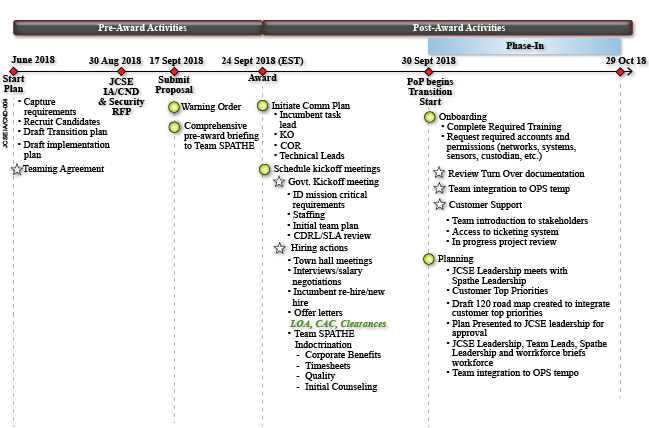Click the star icon beside Teaming Agreement
649x428 pixels.
point(16,169)
